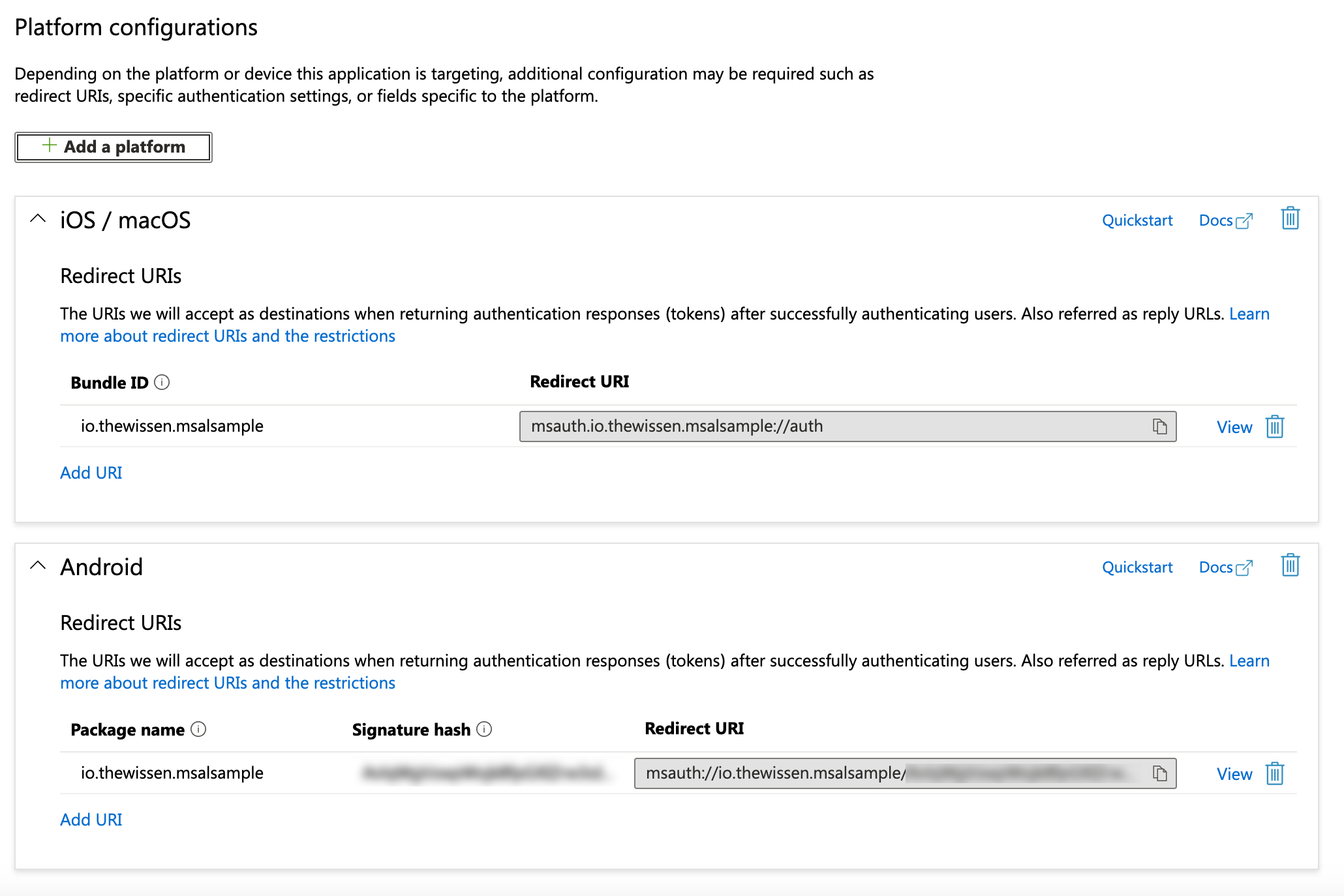
Task: Copy the Android redirect URI to clipboard
Action: [1159, 773]
